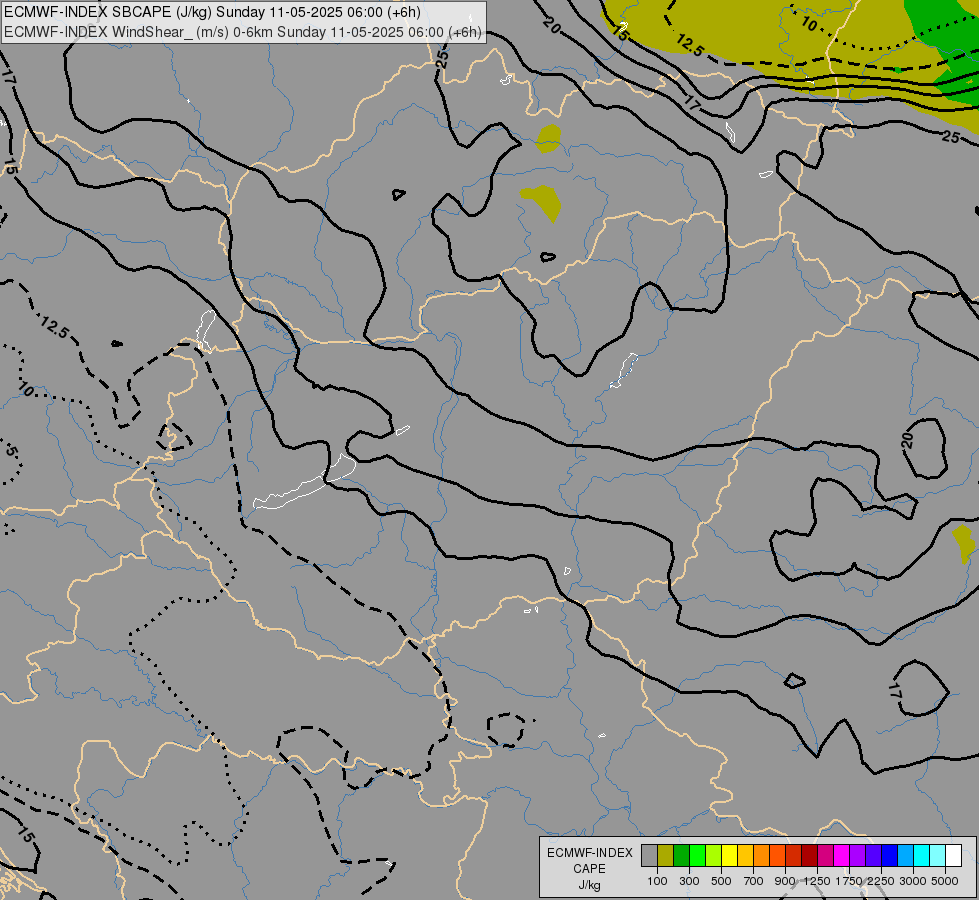Click the olive swatch in the CAPE legend
The height and width of the screenshot is (900, 979).
coord(666,856)
